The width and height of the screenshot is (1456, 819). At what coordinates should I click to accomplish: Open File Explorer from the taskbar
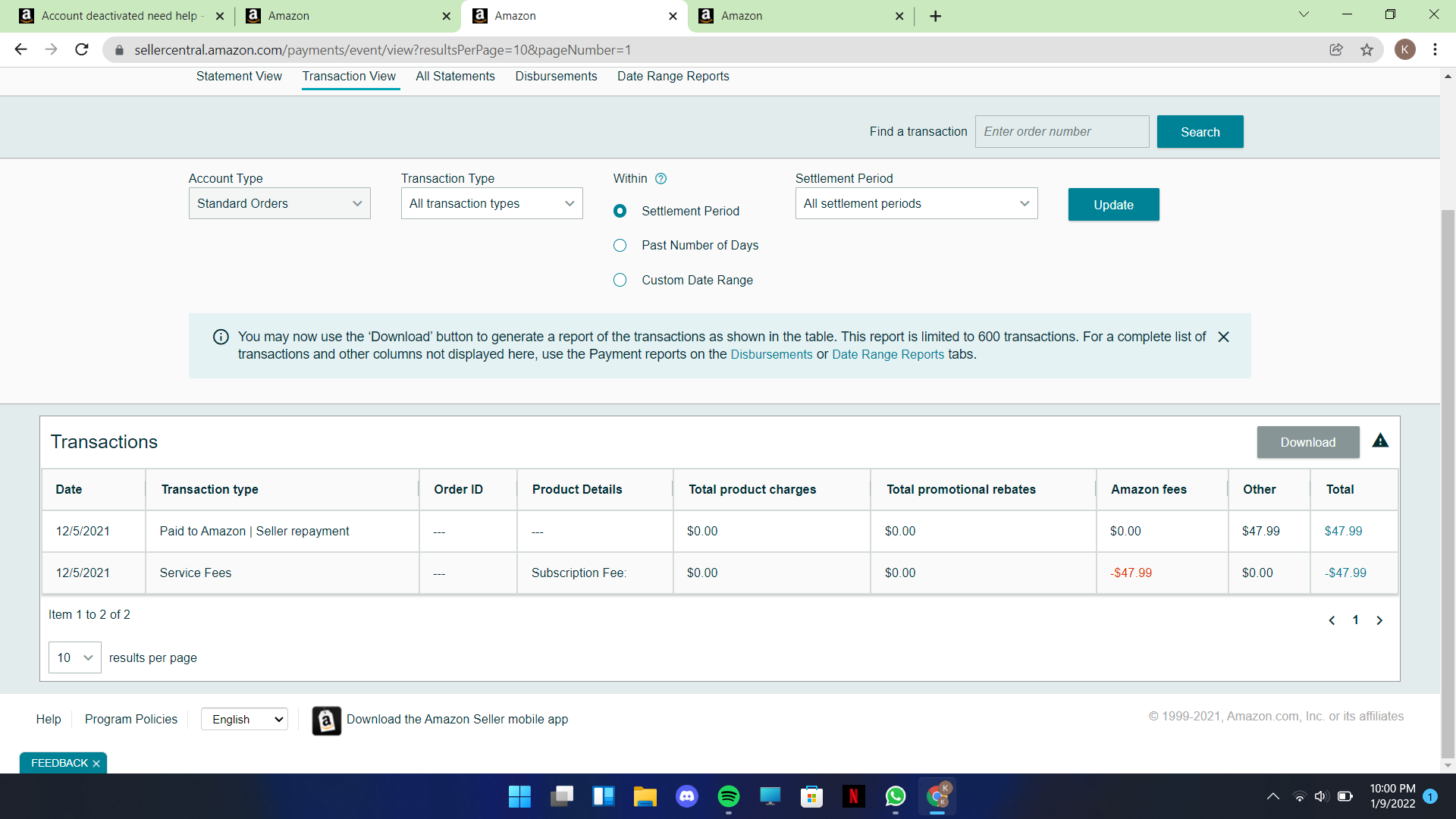[x=645, y=796]
